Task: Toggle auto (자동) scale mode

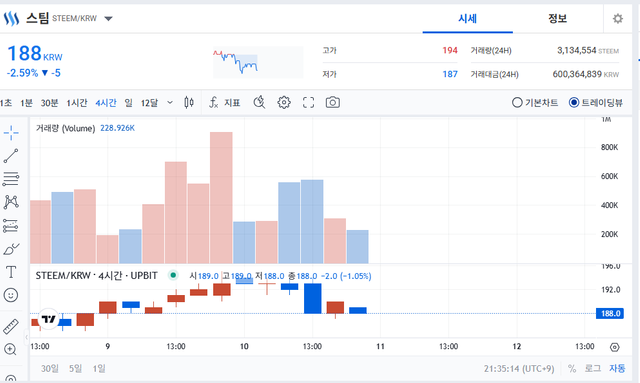Action: (617, 369)
